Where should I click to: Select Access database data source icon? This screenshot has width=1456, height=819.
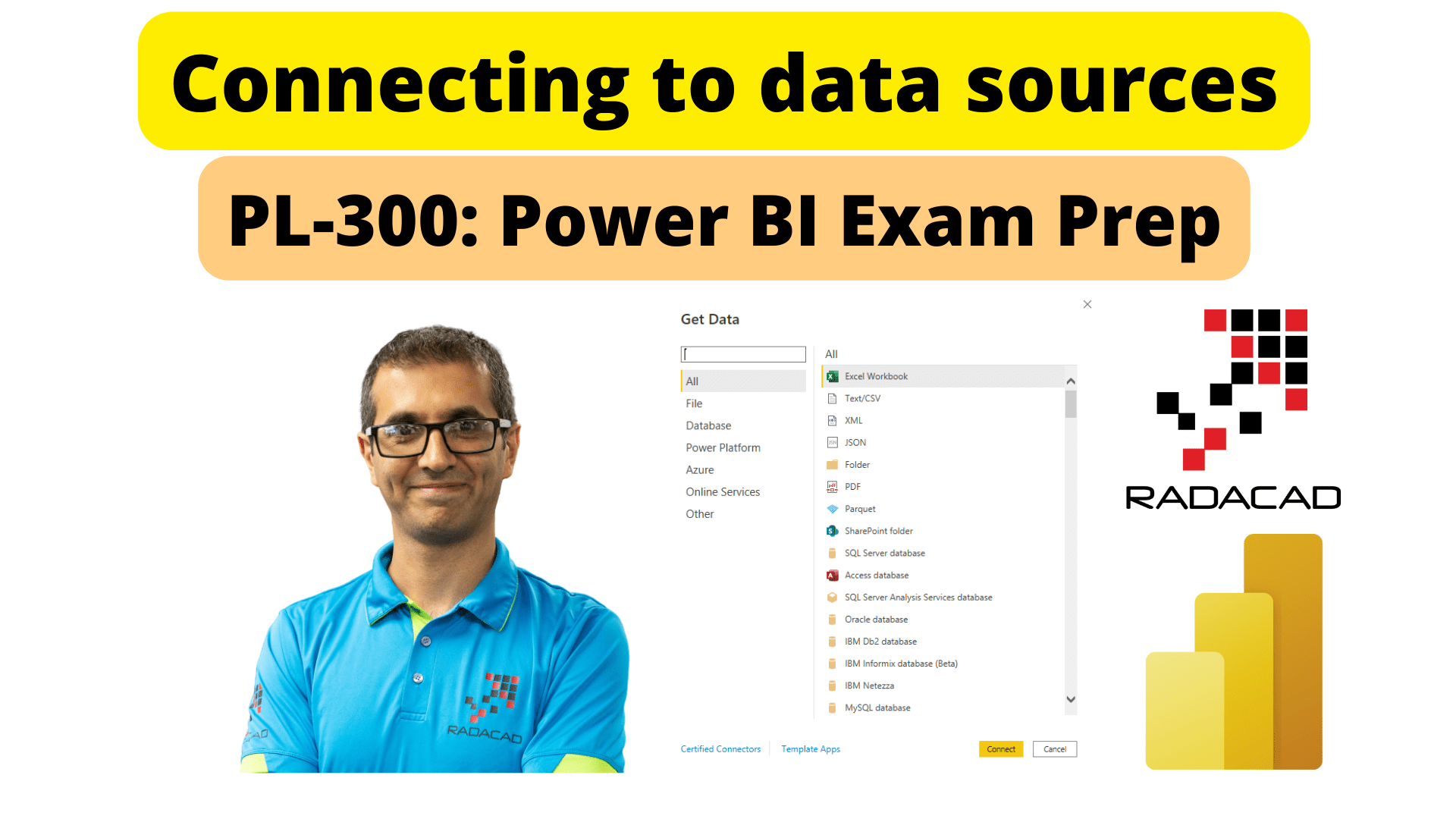tap(832, 575)
